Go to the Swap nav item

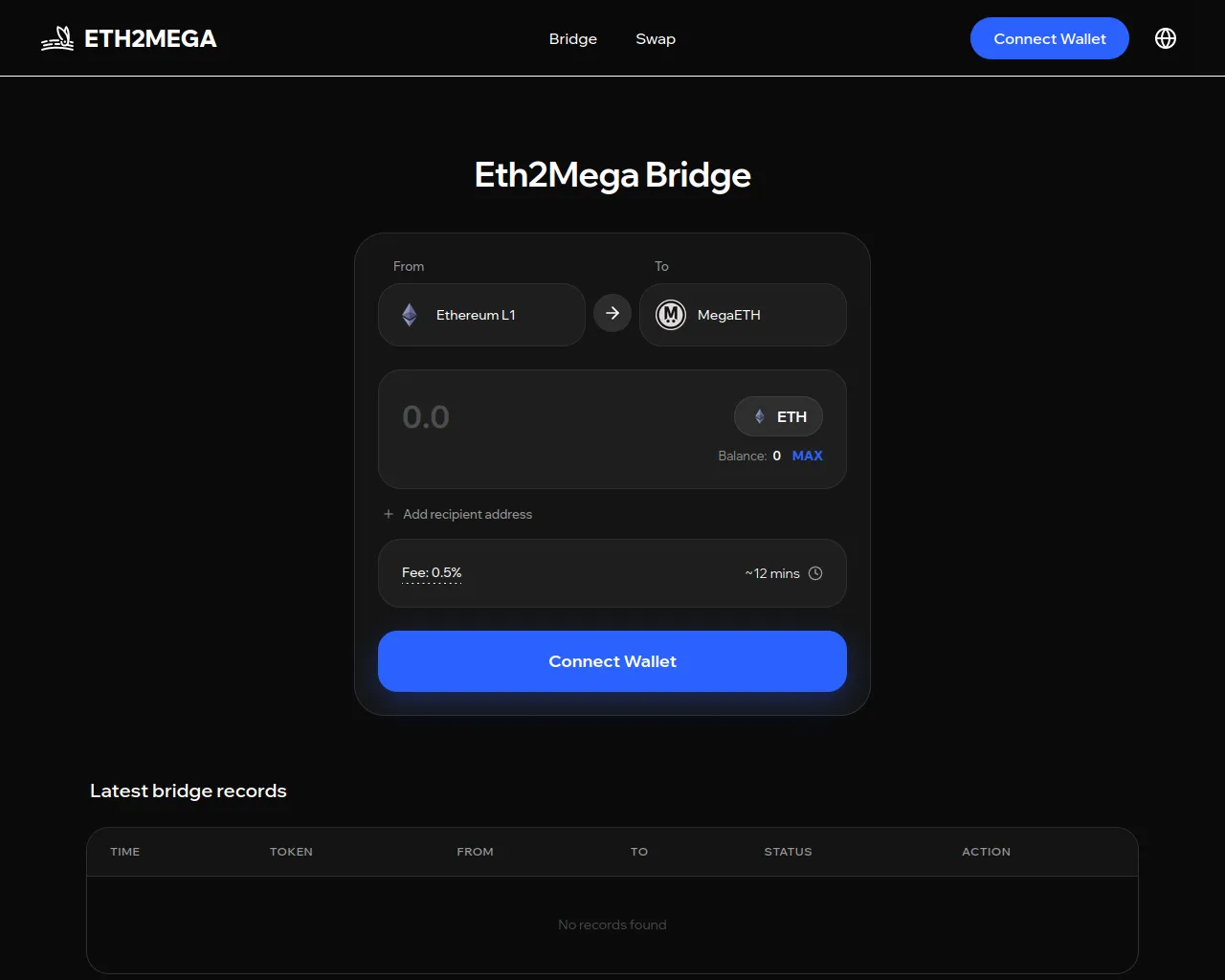click(x=656, y=38)
